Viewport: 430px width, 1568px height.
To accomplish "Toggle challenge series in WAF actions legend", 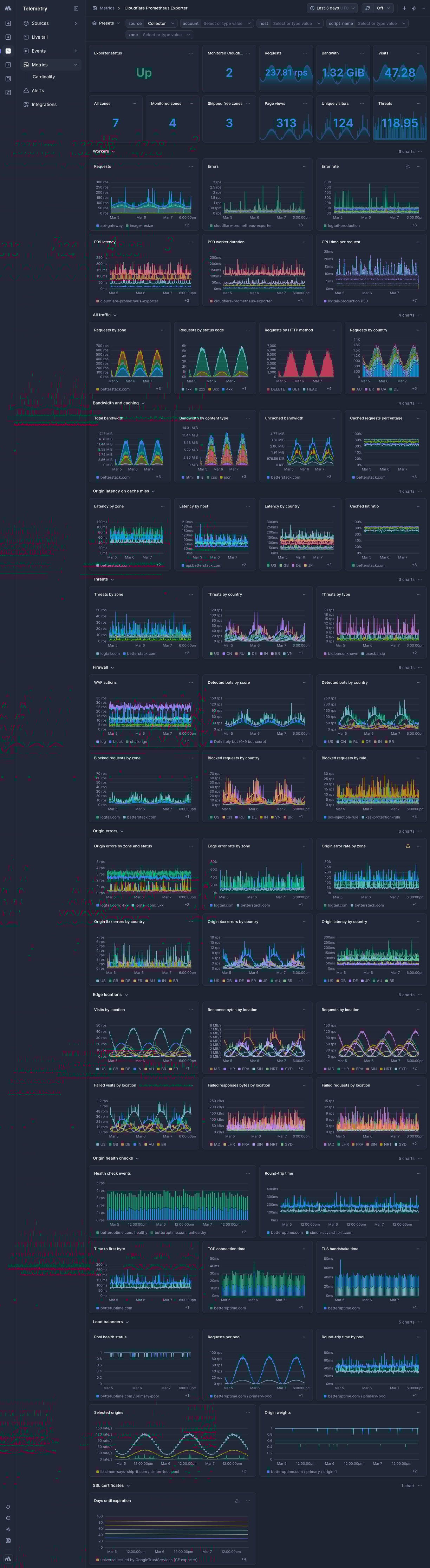I will point(136,741).
